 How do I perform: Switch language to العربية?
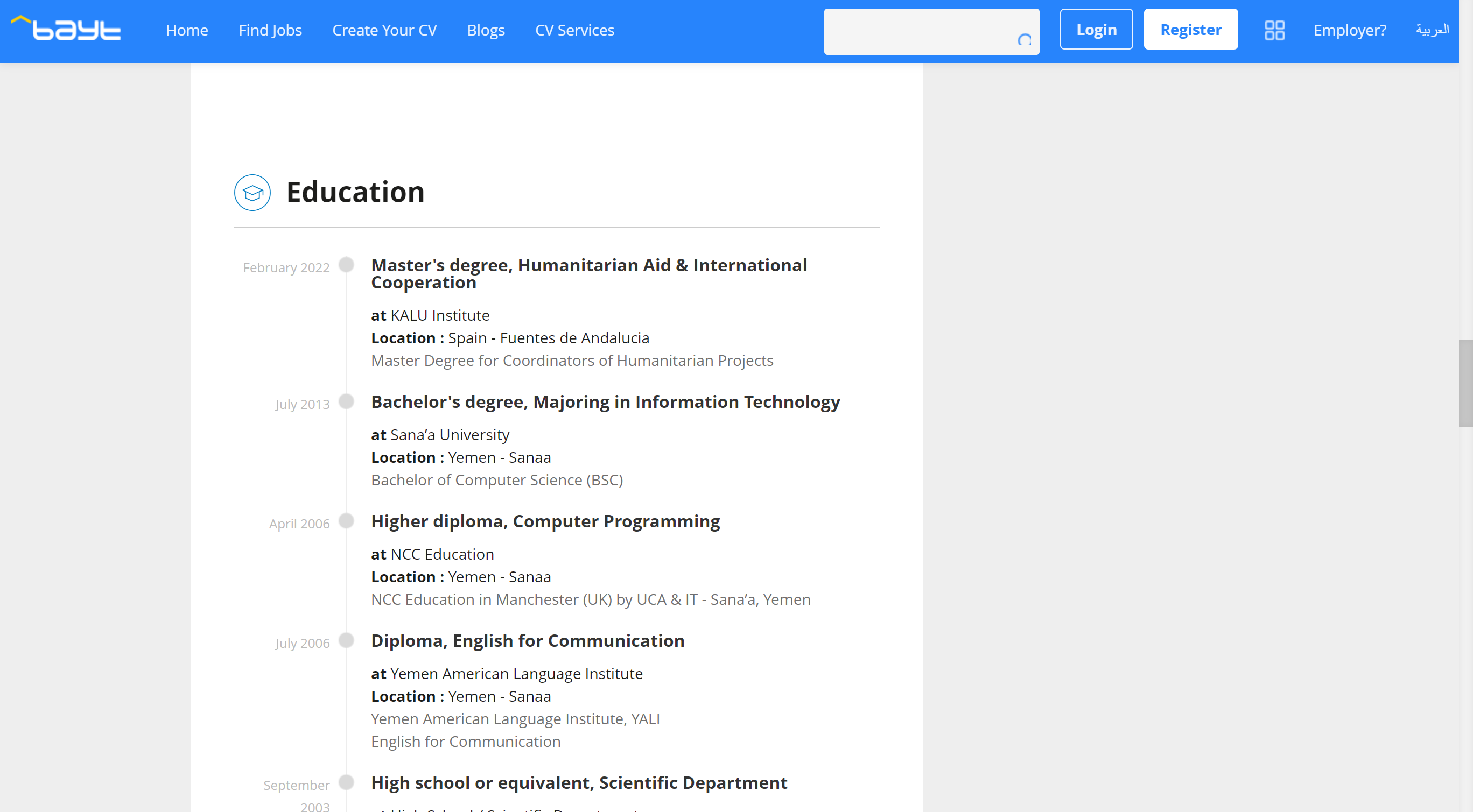[1432, 30]
